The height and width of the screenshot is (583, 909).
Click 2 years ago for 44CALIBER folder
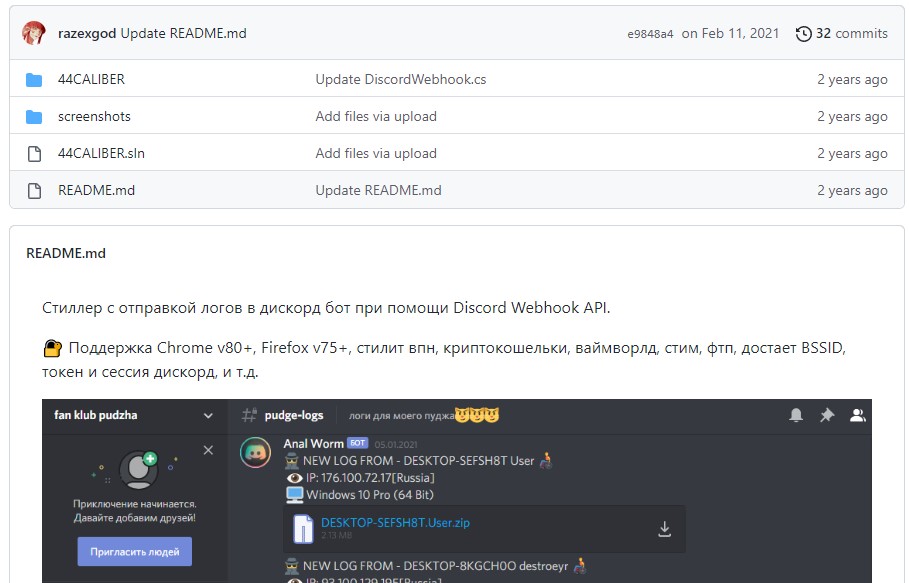852,79
